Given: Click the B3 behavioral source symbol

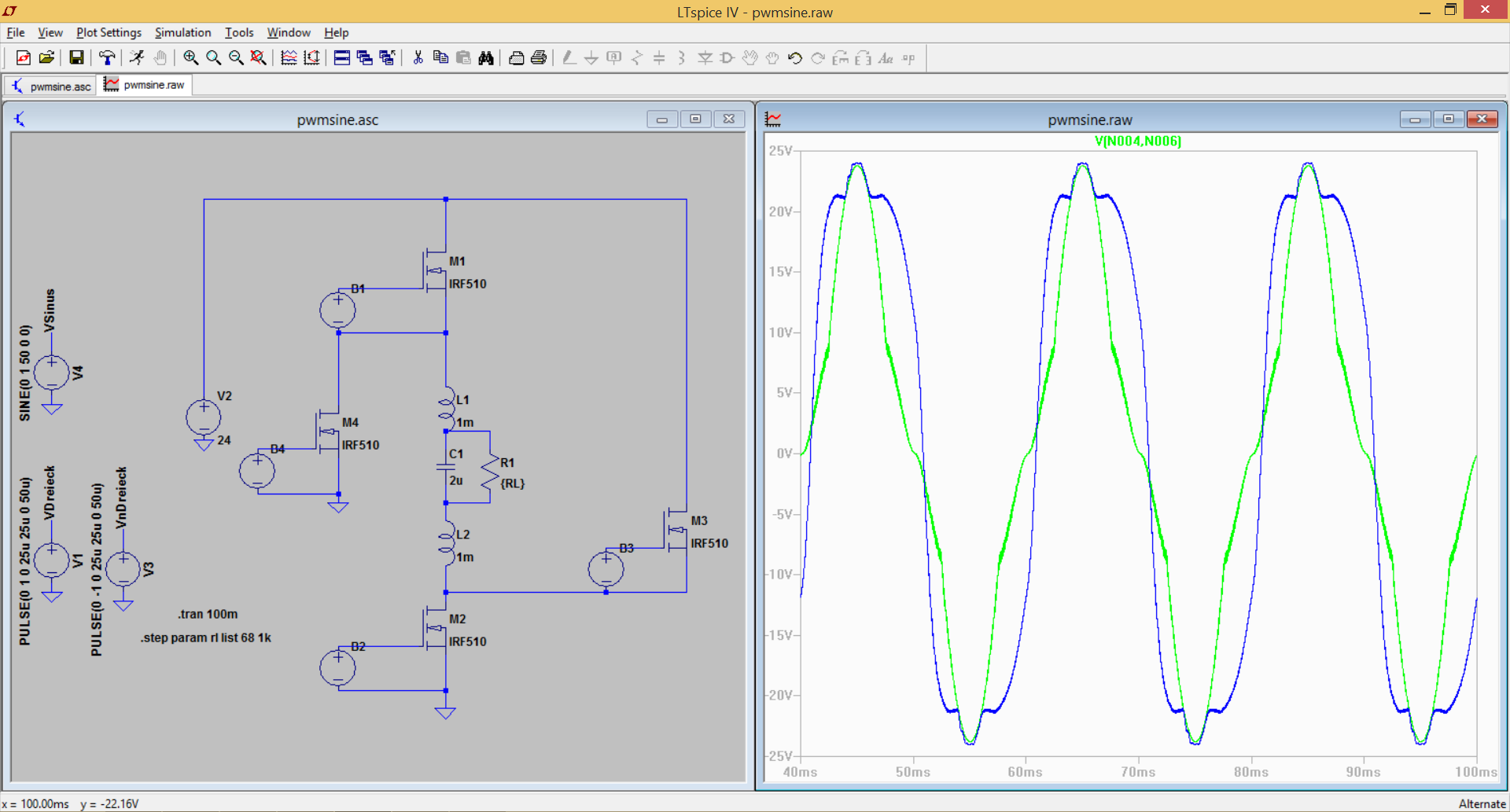Looking at the screenshot, I should (x=606, y=569).
